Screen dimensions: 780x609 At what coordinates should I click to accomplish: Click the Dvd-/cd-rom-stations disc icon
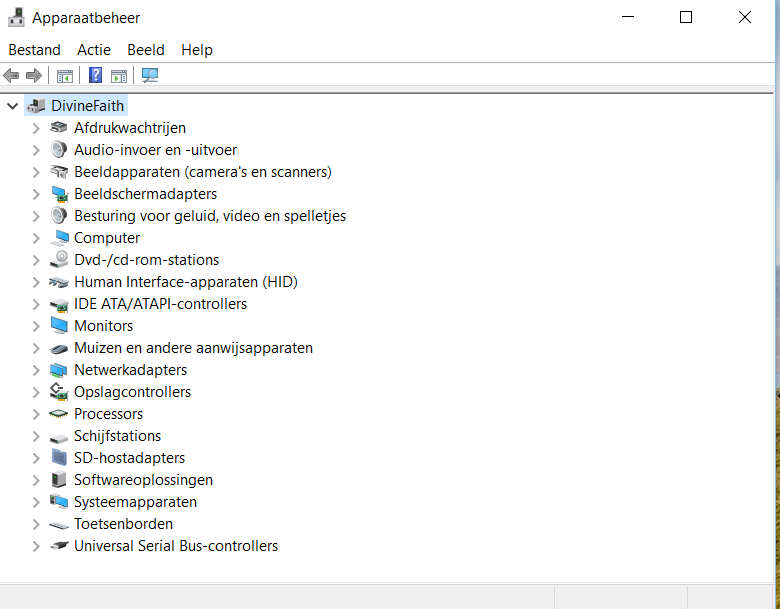click(59, 260)
